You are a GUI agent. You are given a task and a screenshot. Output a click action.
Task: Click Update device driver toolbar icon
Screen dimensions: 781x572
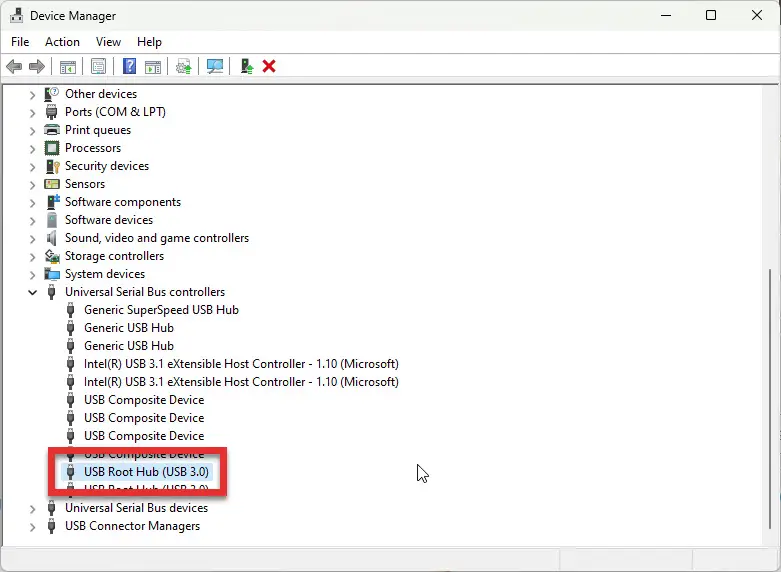tap(183, 66)
